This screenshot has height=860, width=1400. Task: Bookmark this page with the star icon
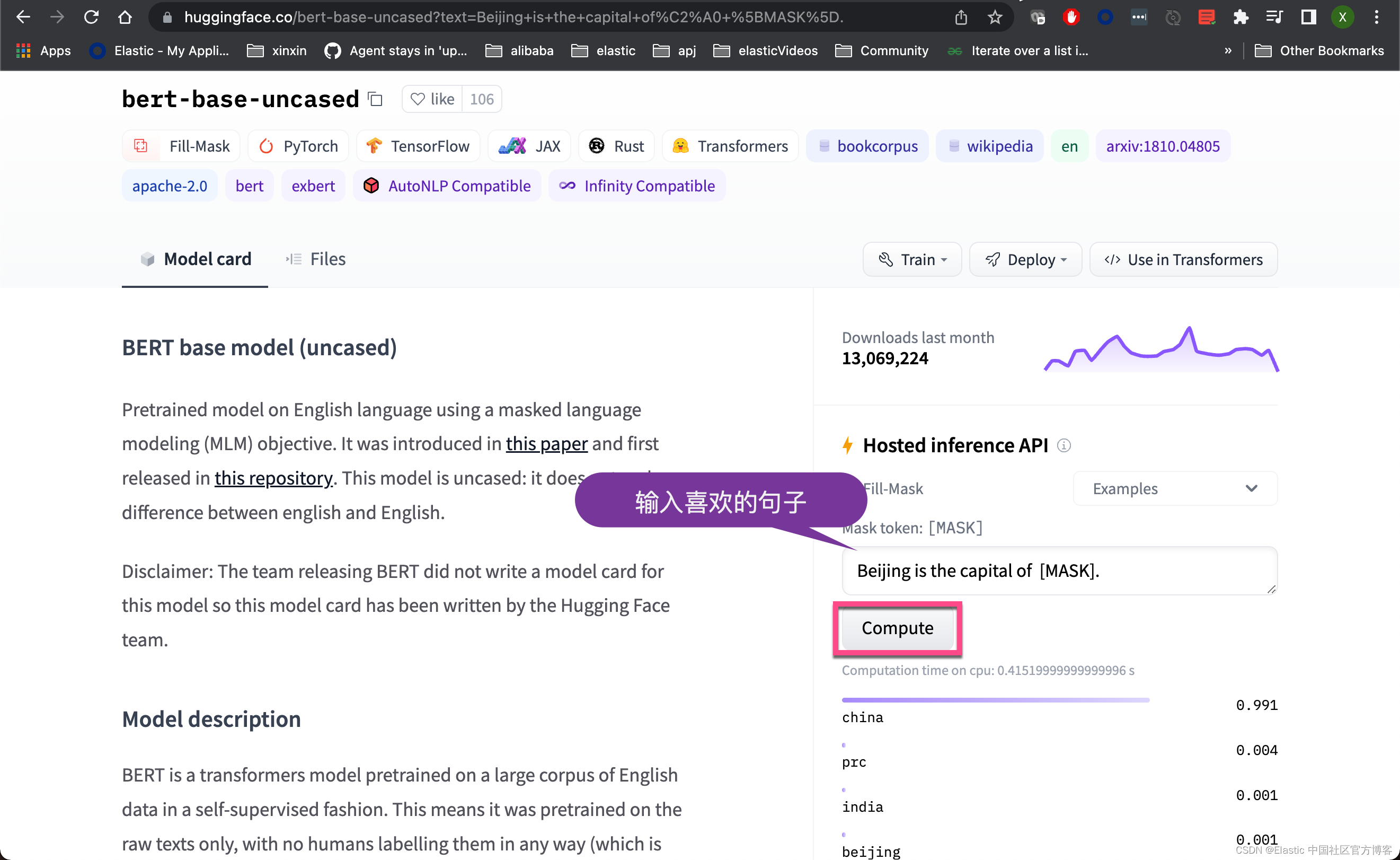995,17
